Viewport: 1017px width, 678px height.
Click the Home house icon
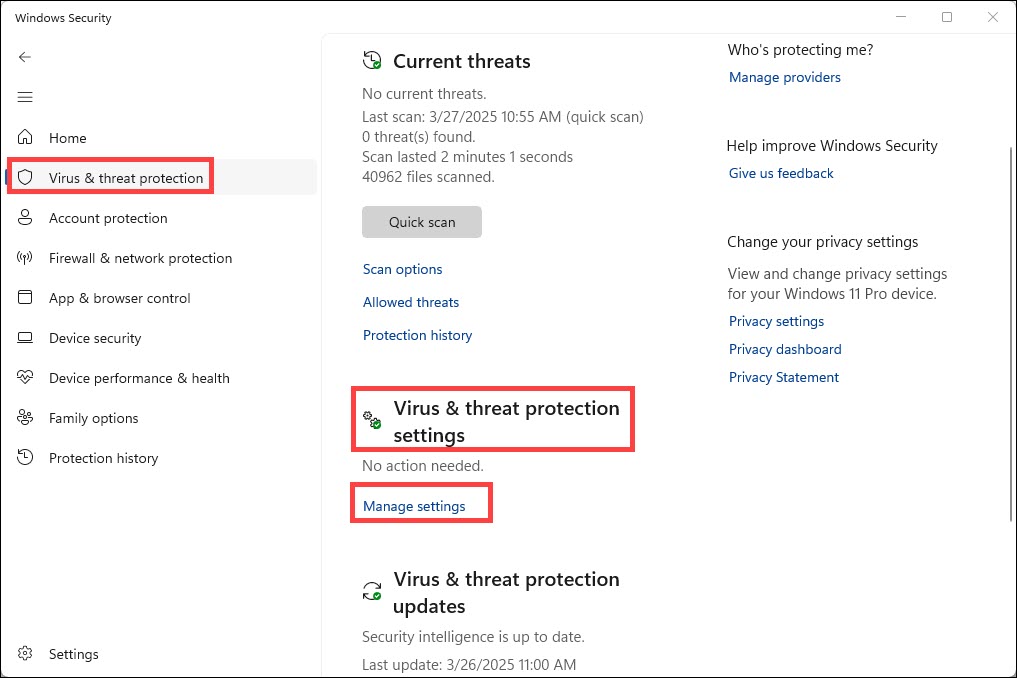pyautogui.click(x=26, y=138)
